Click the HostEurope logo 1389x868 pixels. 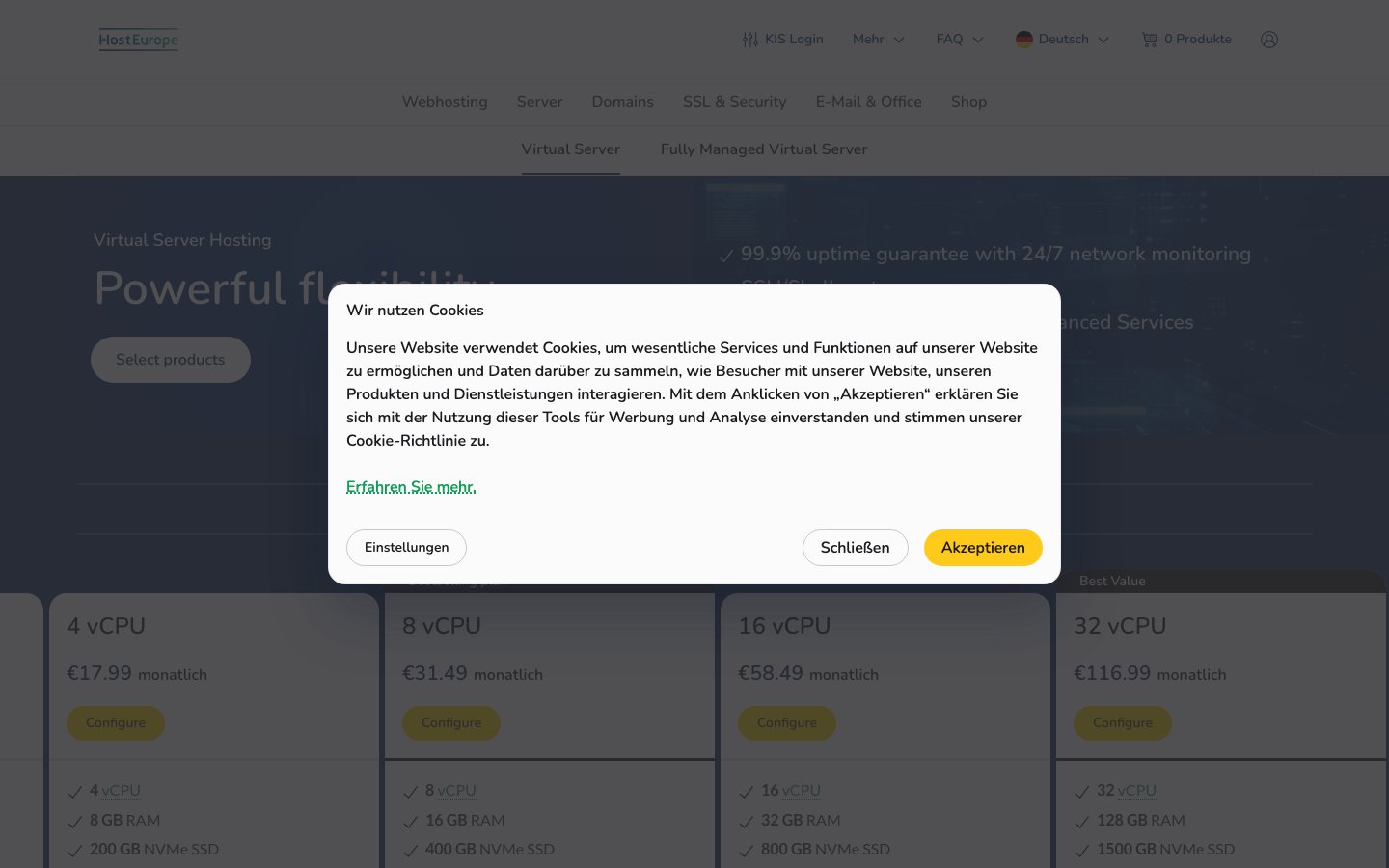coord(139,40)
